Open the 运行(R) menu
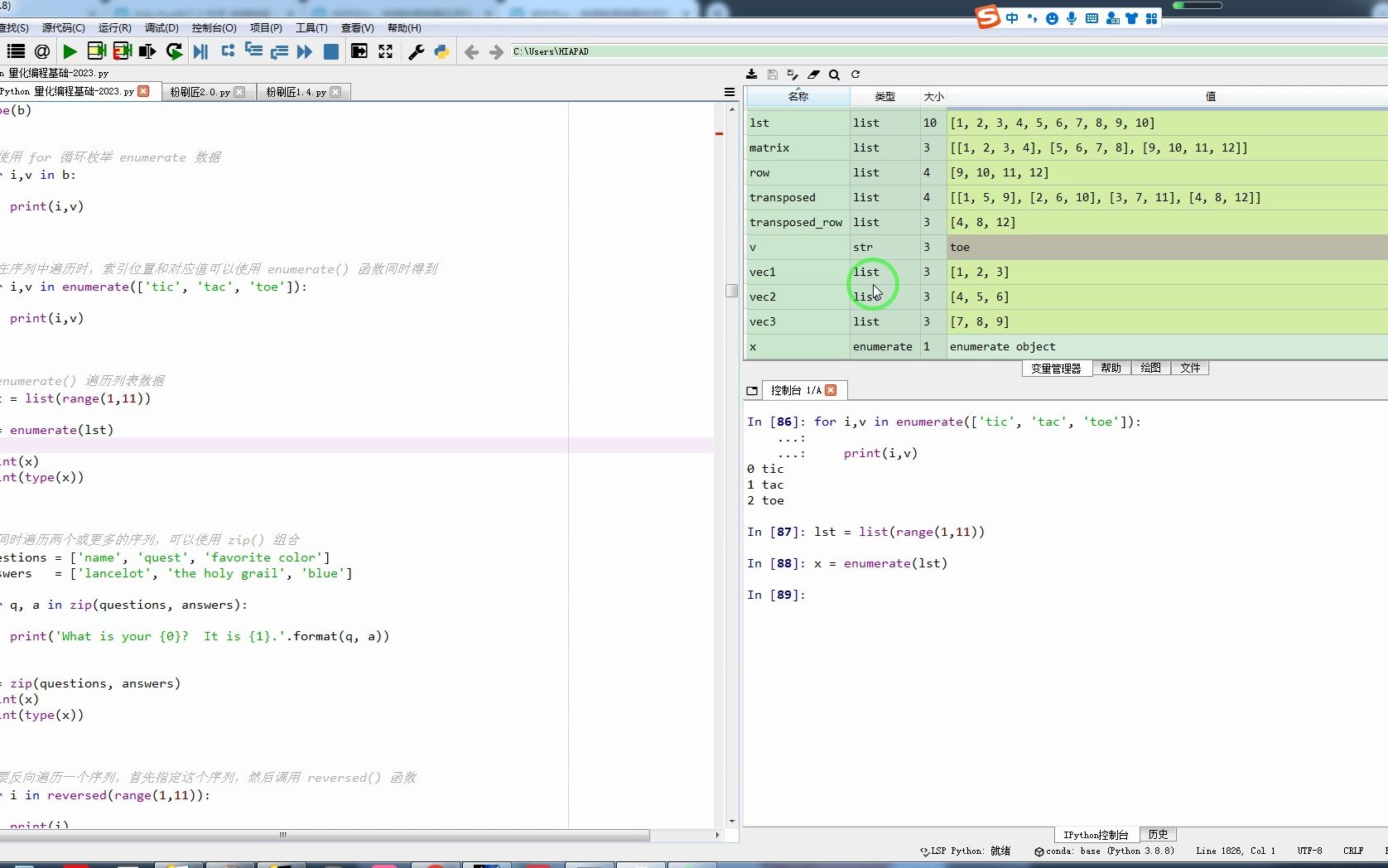 pyautogui.click(x=114, y=28)
